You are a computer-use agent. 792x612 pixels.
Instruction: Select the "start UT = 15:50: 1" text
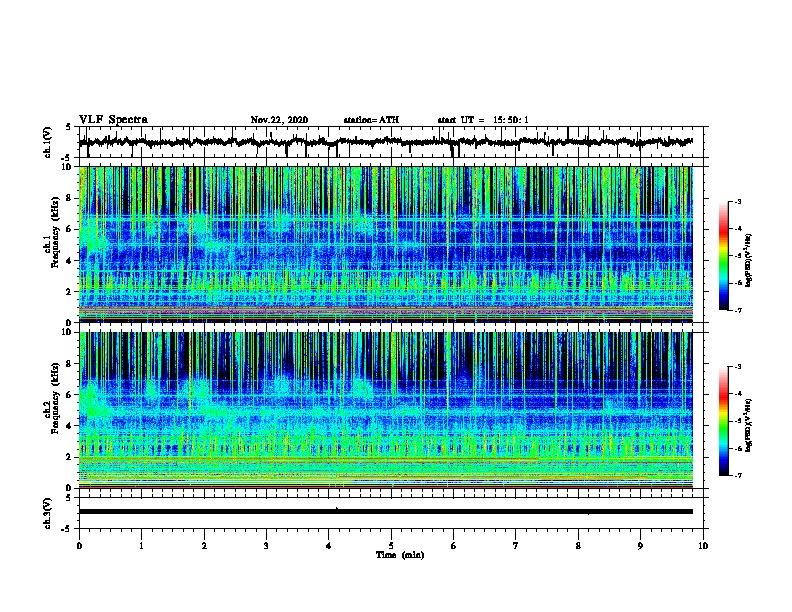point(483,120)
